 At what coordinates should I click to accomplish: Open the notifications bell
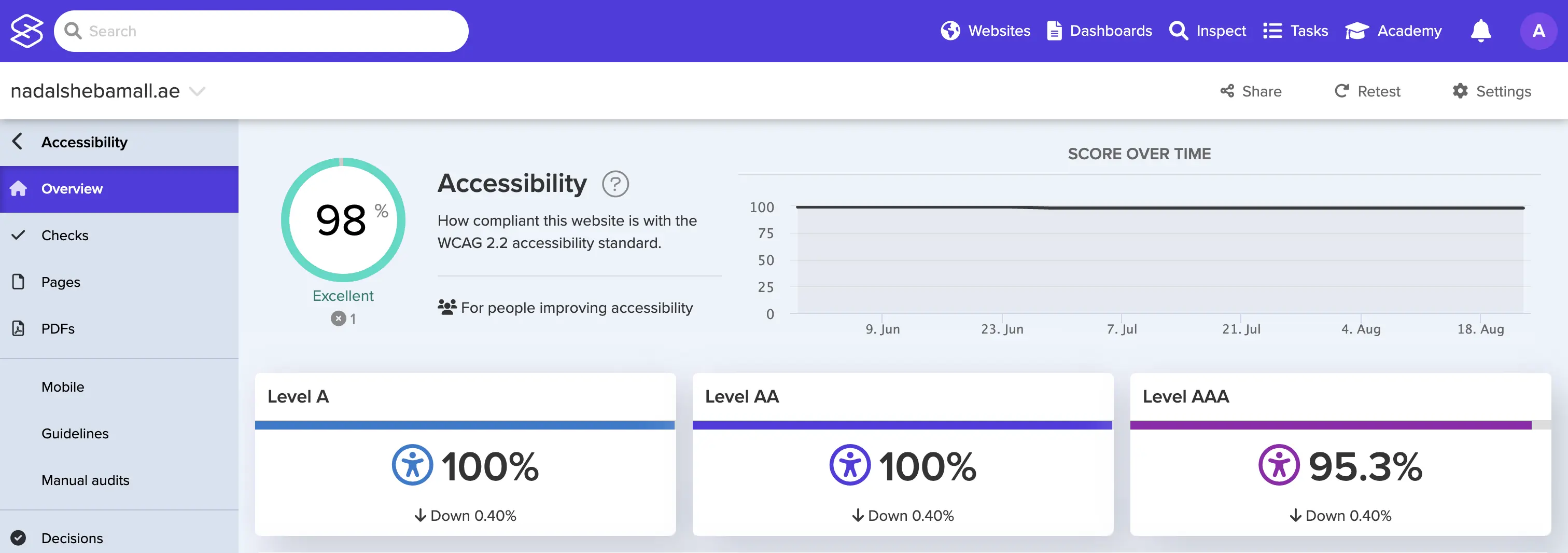click(x=1480, y=31)
